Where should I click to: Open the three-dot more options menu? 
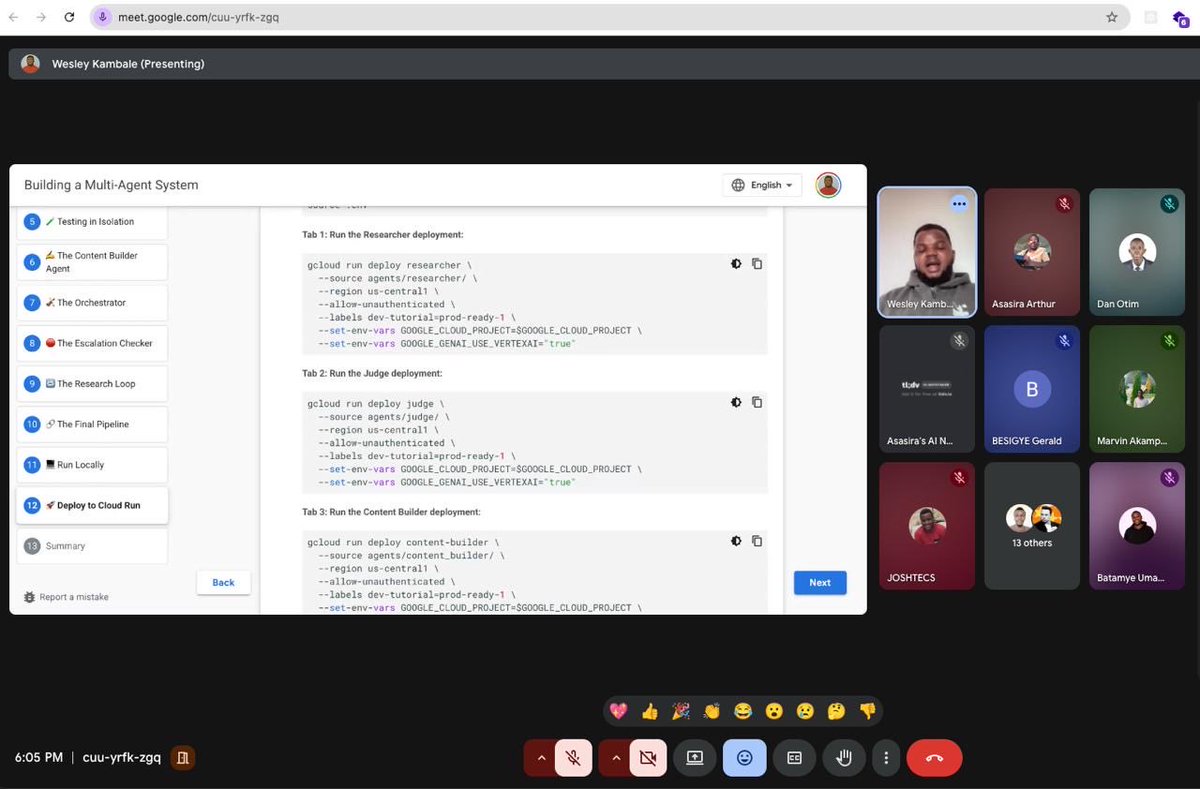[886, 758]
